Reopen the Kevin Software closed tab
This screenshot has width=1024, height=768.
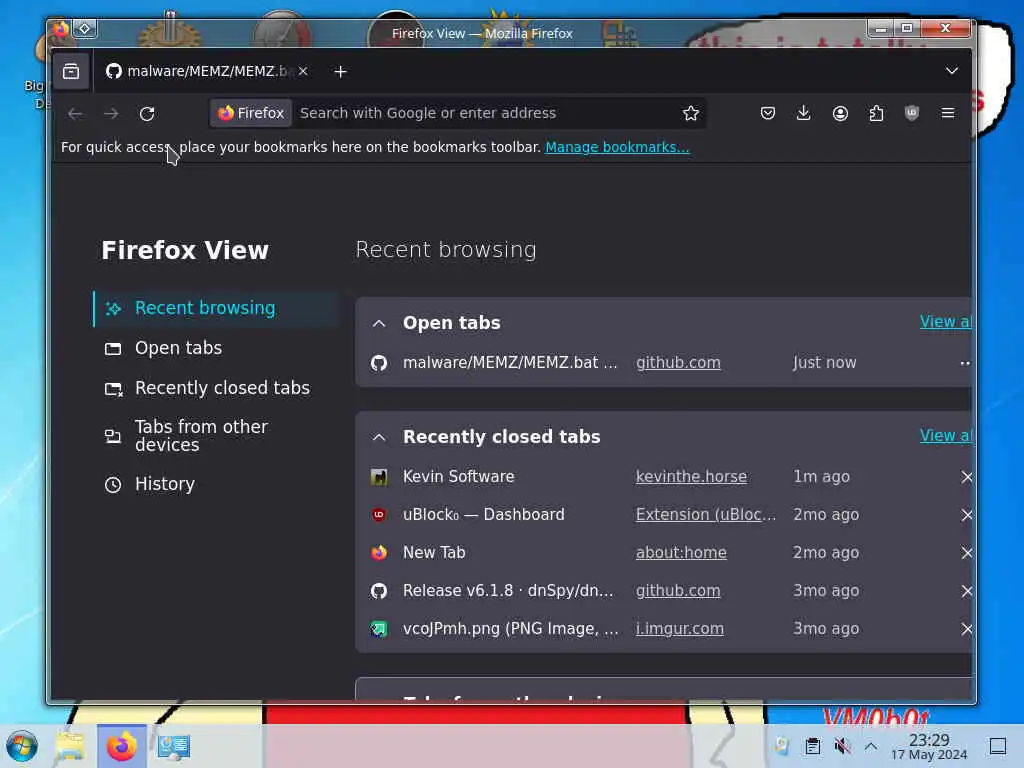458,477
